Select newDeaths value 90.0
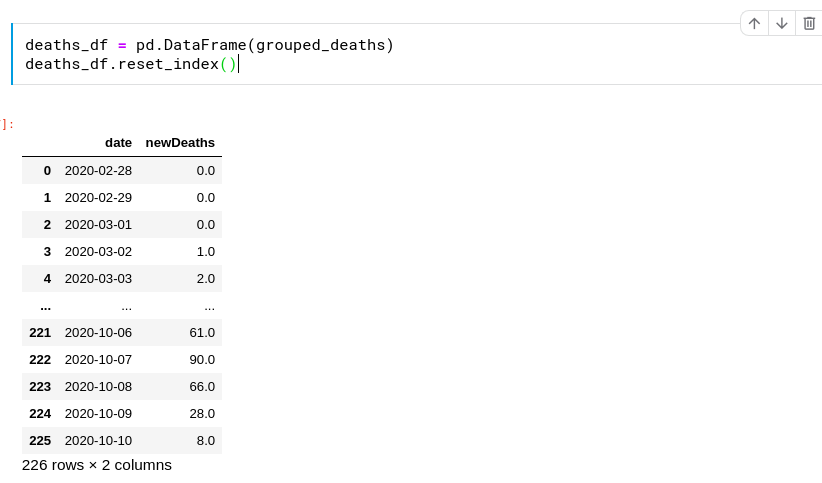The image size is (822, 483). click(x=202, y=360)
